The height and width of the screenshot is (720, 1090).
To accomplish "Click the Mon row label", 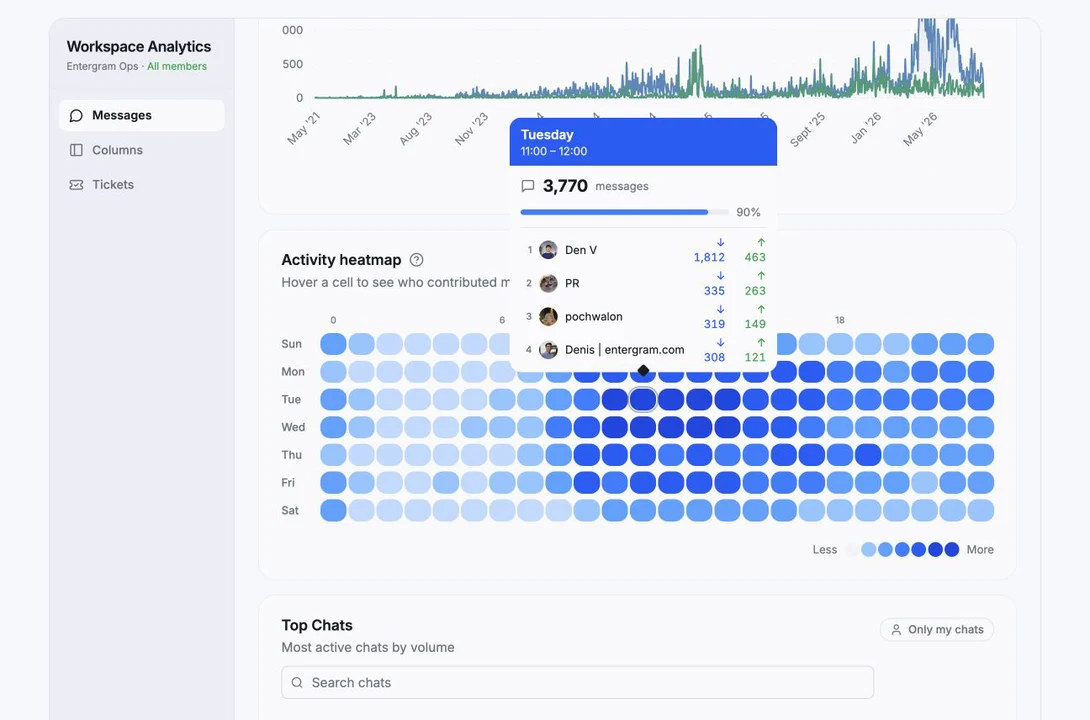I will [293, 372].
